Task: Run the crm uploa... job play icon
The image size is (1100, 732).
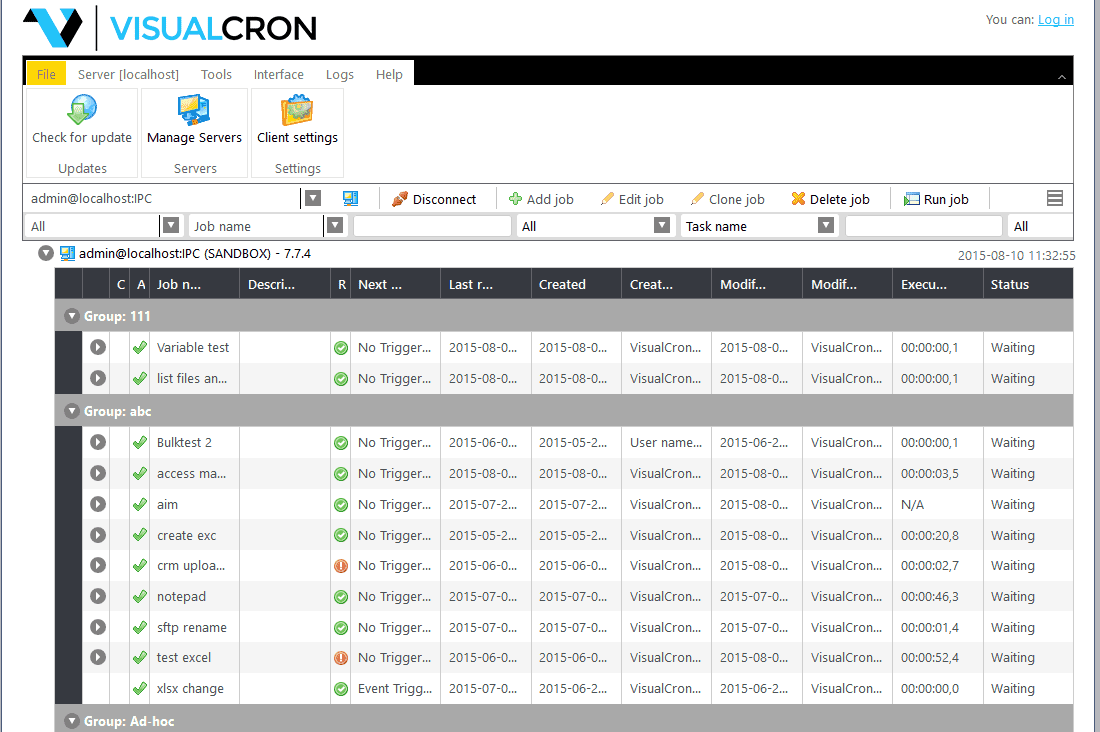Action: coord(98,565)
